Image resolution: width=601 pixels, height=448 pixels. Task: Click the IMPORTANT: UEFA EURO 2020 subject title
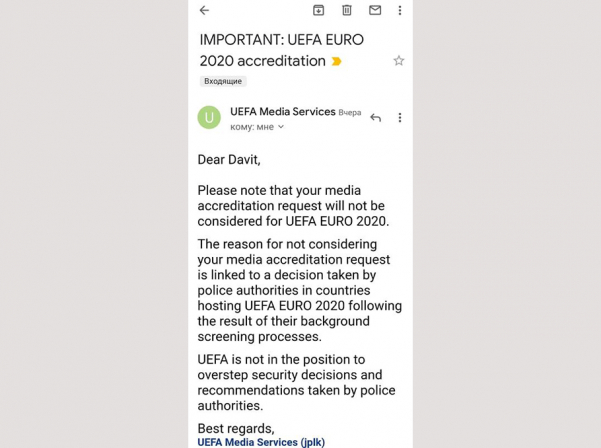[x=282, y=50]
